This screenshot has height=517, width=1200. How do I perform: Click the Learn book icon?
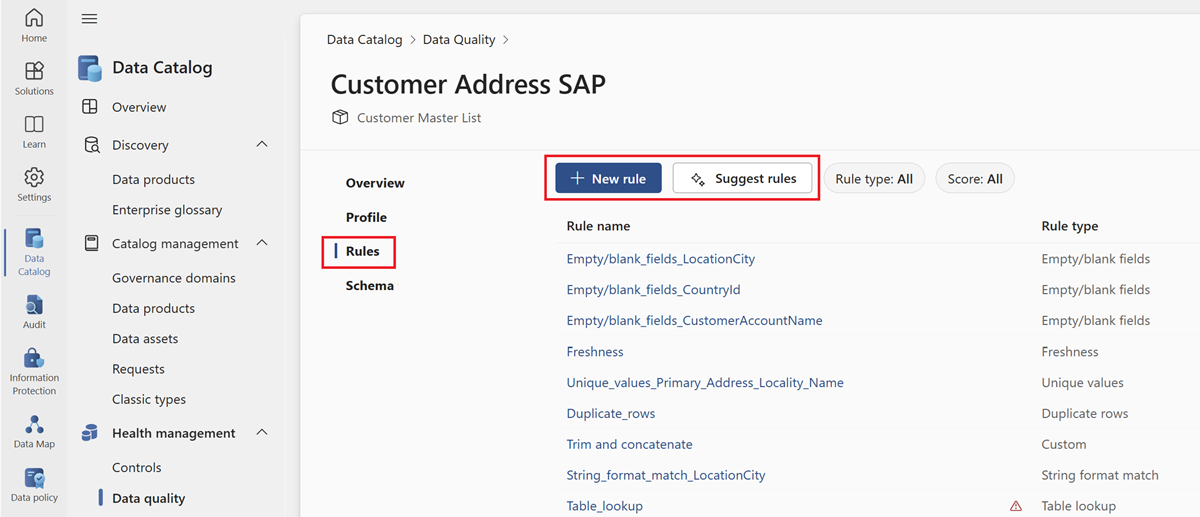(34, 124)
